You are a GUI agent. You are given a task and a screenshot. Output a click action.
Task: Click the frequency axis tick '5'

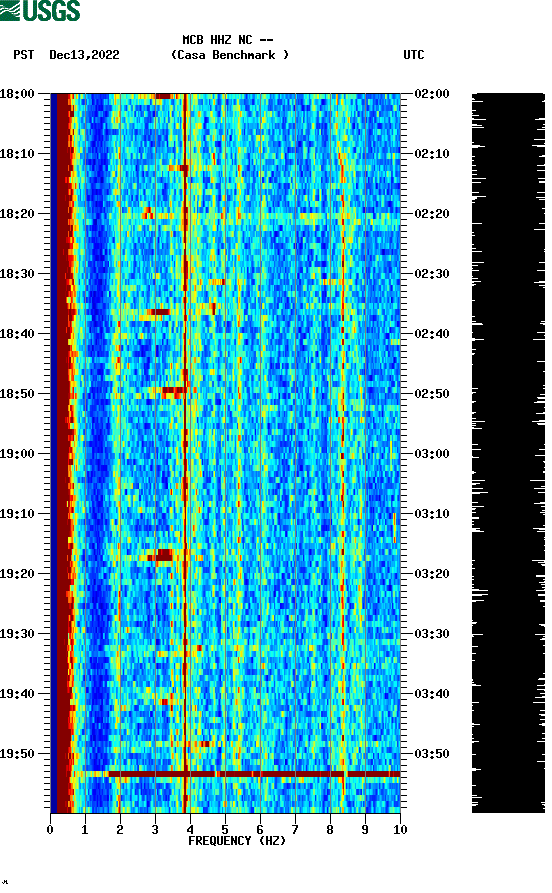tap(225, 830)
